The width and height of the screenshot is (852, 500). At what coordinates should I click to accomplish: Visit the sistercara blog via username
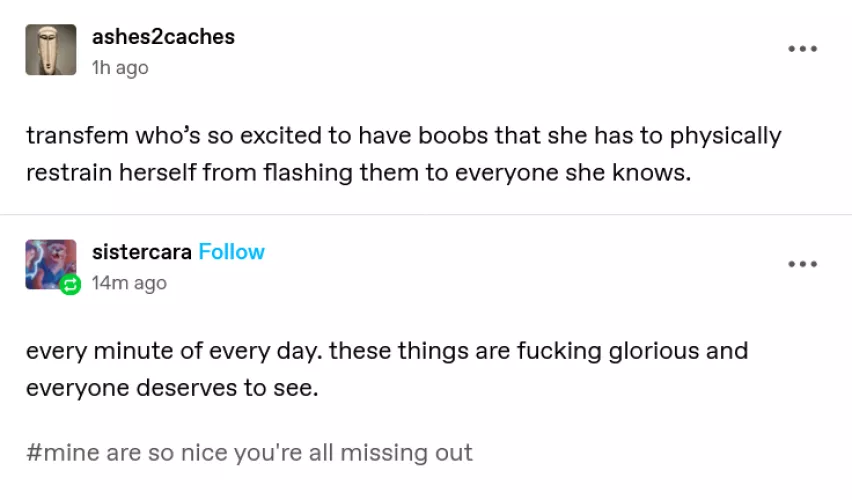click(141, 252)
